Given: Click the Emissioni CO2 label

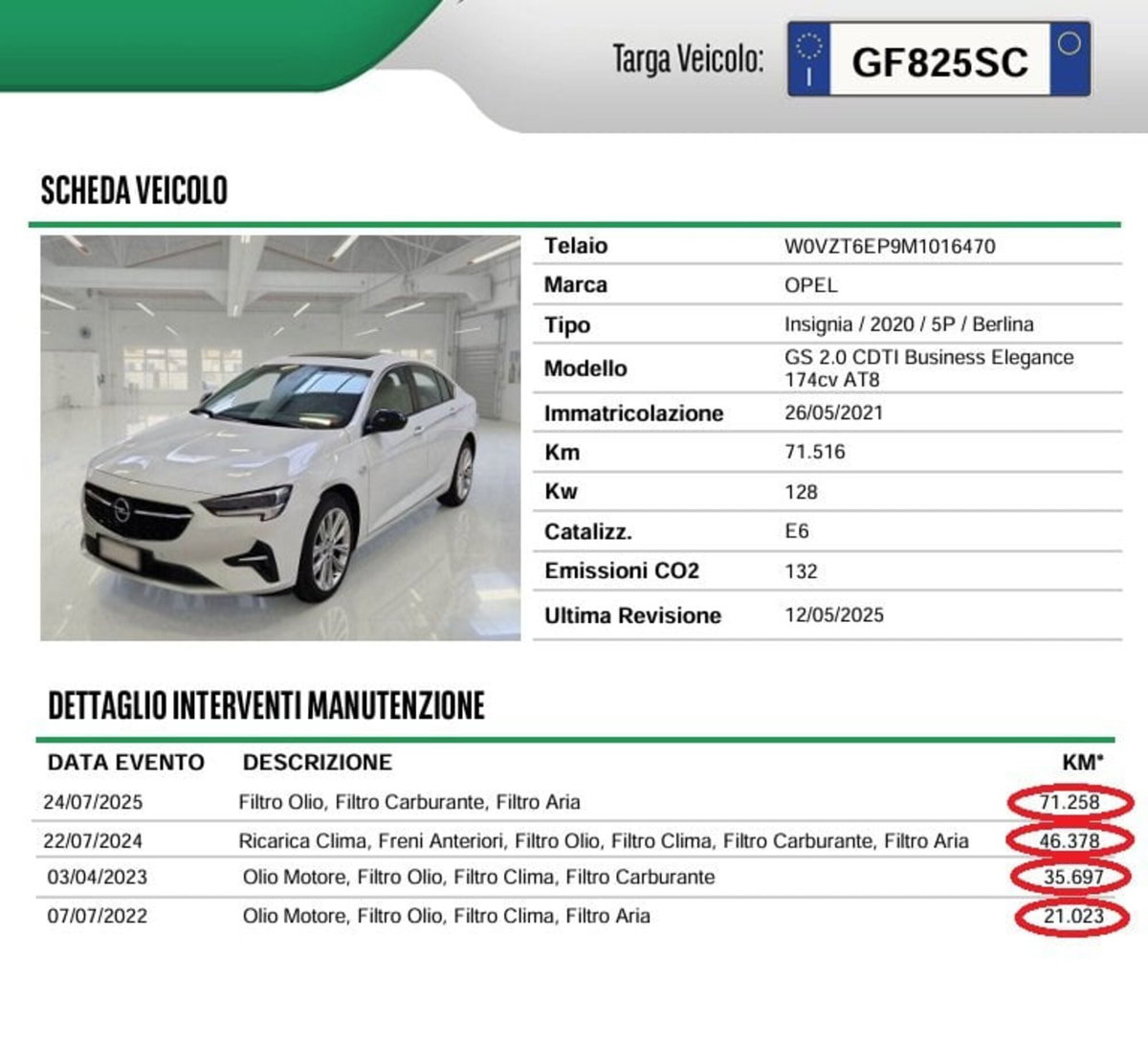Looking at the screenshot, I should pos(622,571).
